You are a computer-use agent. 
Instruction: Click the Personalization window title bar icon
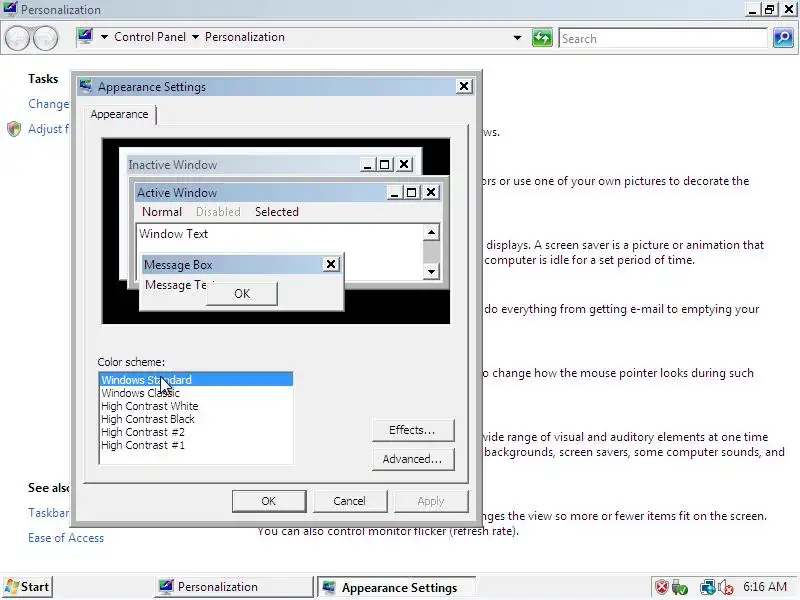click(10, 9)
